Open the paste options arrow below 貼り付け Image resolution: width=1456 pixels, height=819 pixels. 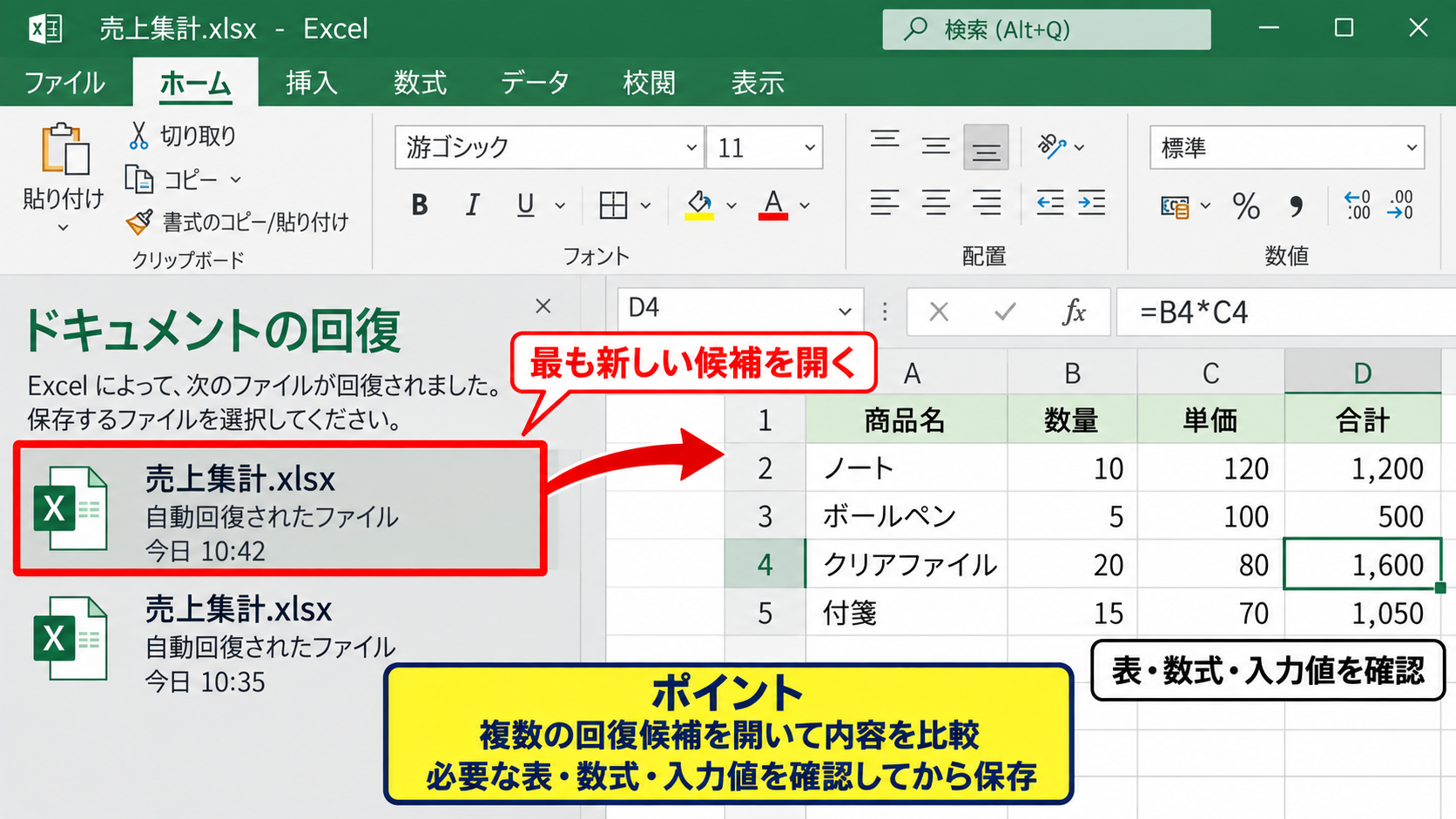click(63, 228)
